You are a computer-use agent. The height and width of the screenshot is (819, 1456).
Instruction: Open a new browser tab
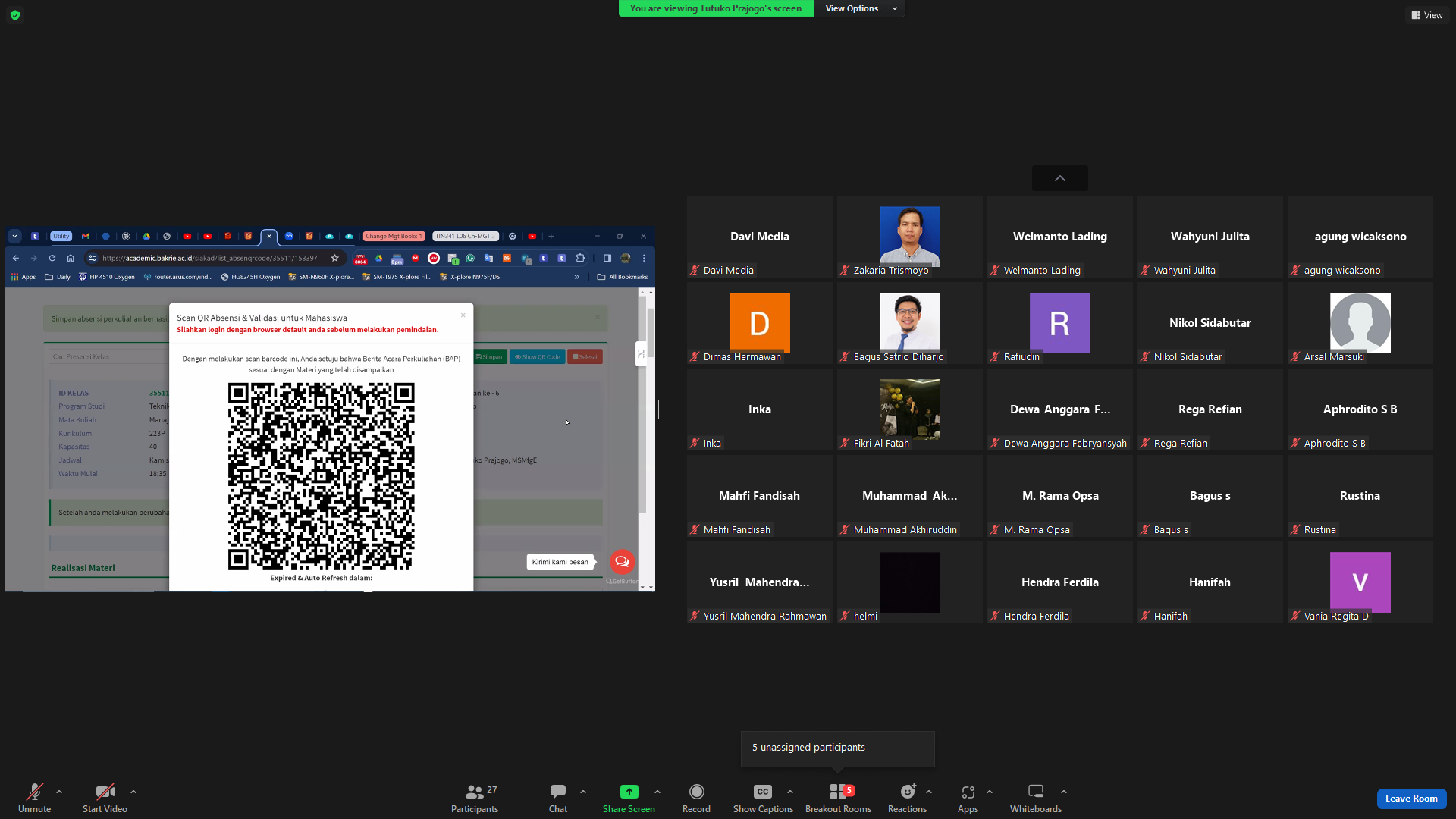(551, 236)
